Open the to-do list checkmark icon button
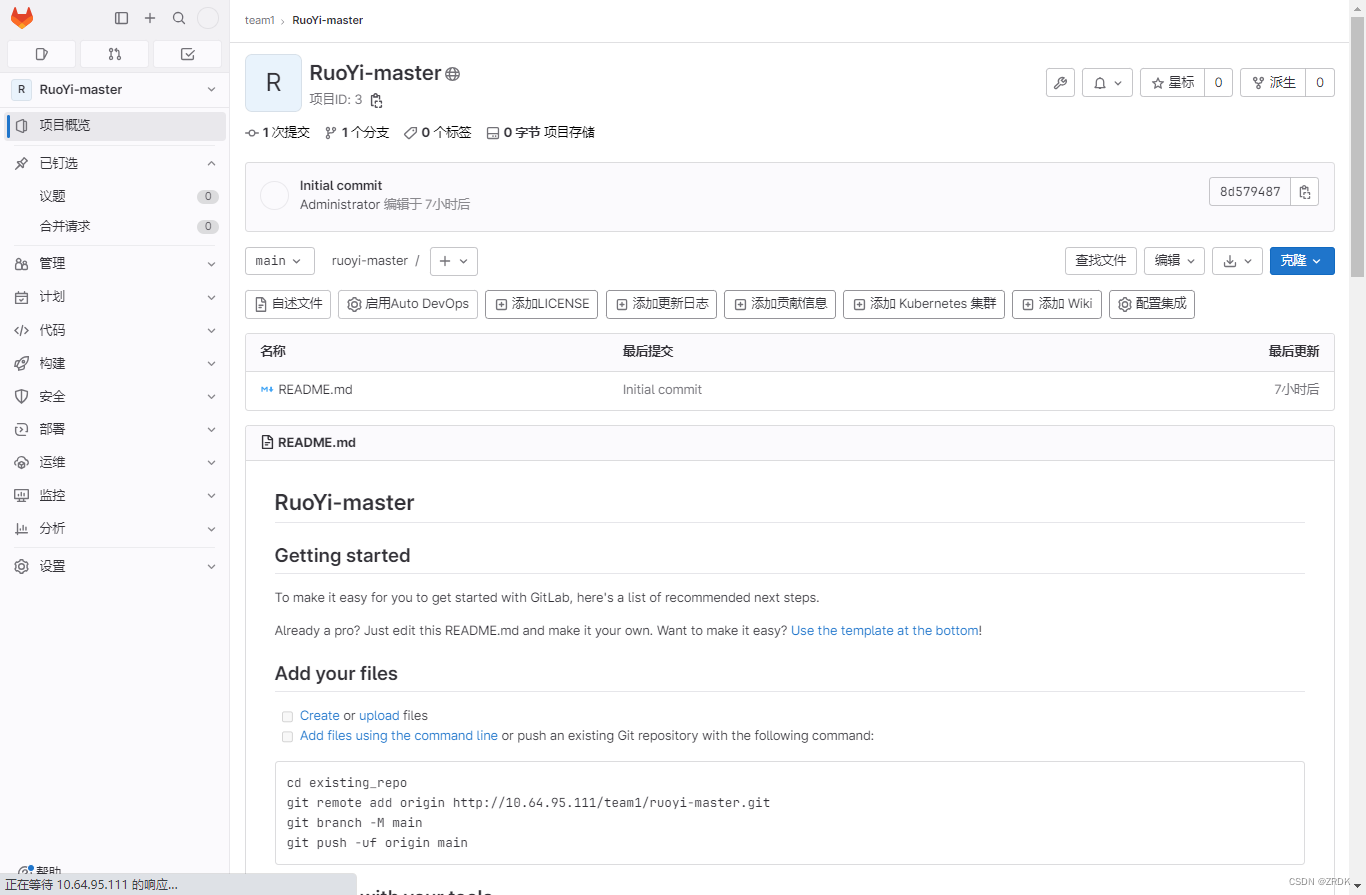 pyautogui.click(x=187, y=54)
